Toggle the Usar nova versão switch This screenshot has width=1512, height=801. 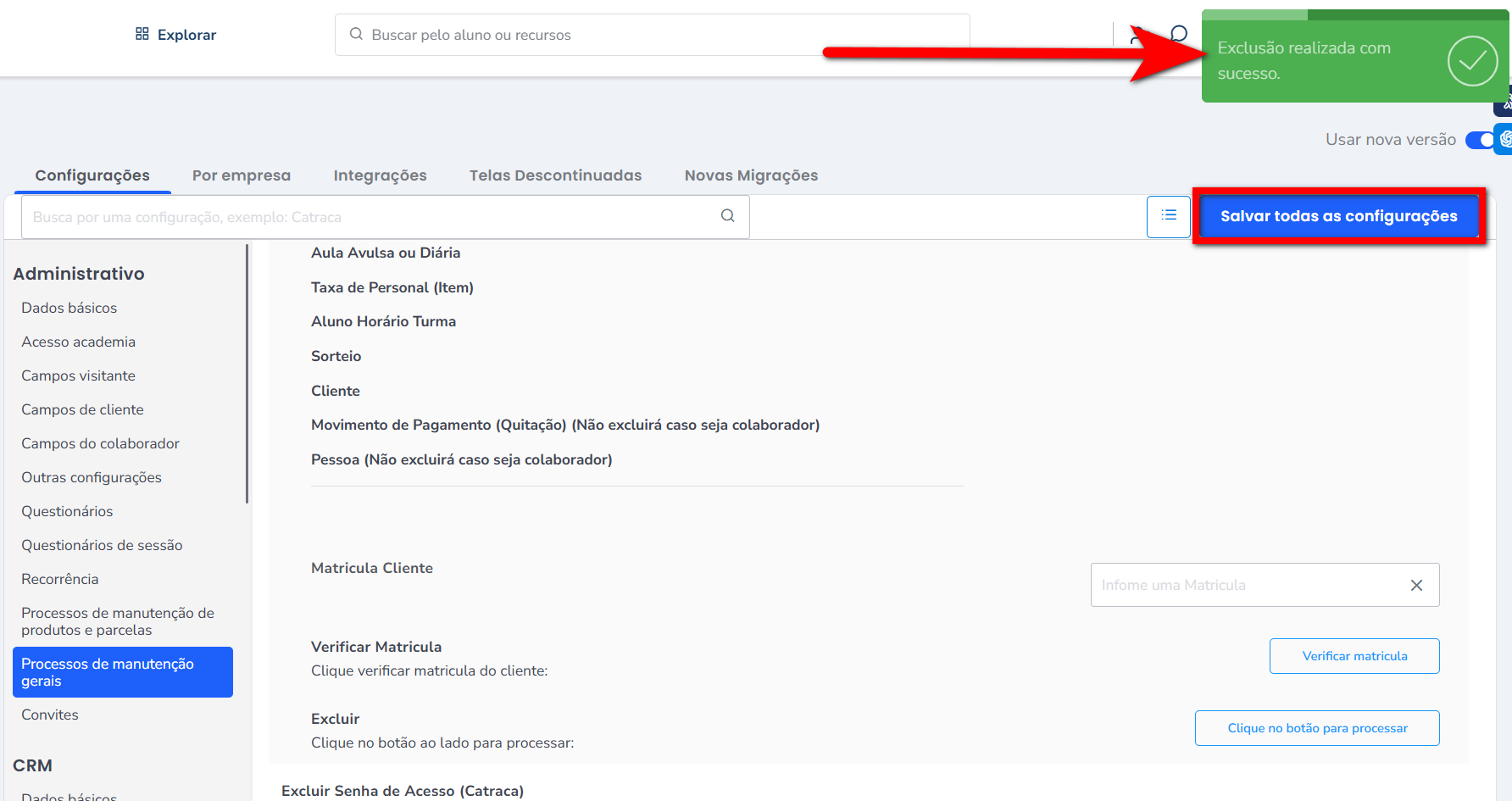click(x=1480, y=140)
